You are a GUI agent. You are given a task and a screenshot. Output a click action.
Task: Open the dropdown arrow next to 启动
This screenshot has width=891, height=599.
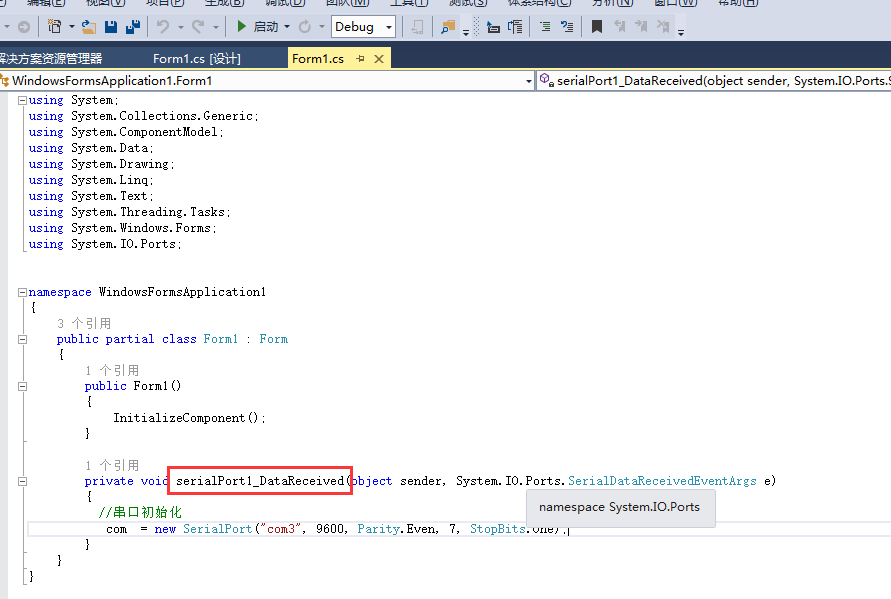pyautogui.click(x=287, y=26)
